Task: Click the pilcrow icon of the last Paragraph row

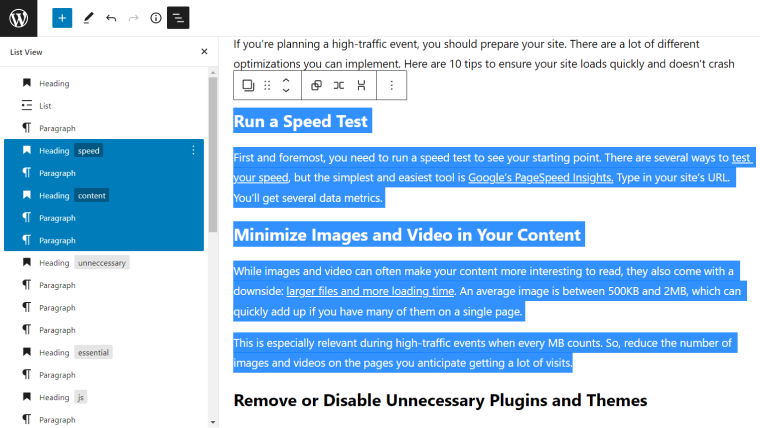Action: (27, 419)
